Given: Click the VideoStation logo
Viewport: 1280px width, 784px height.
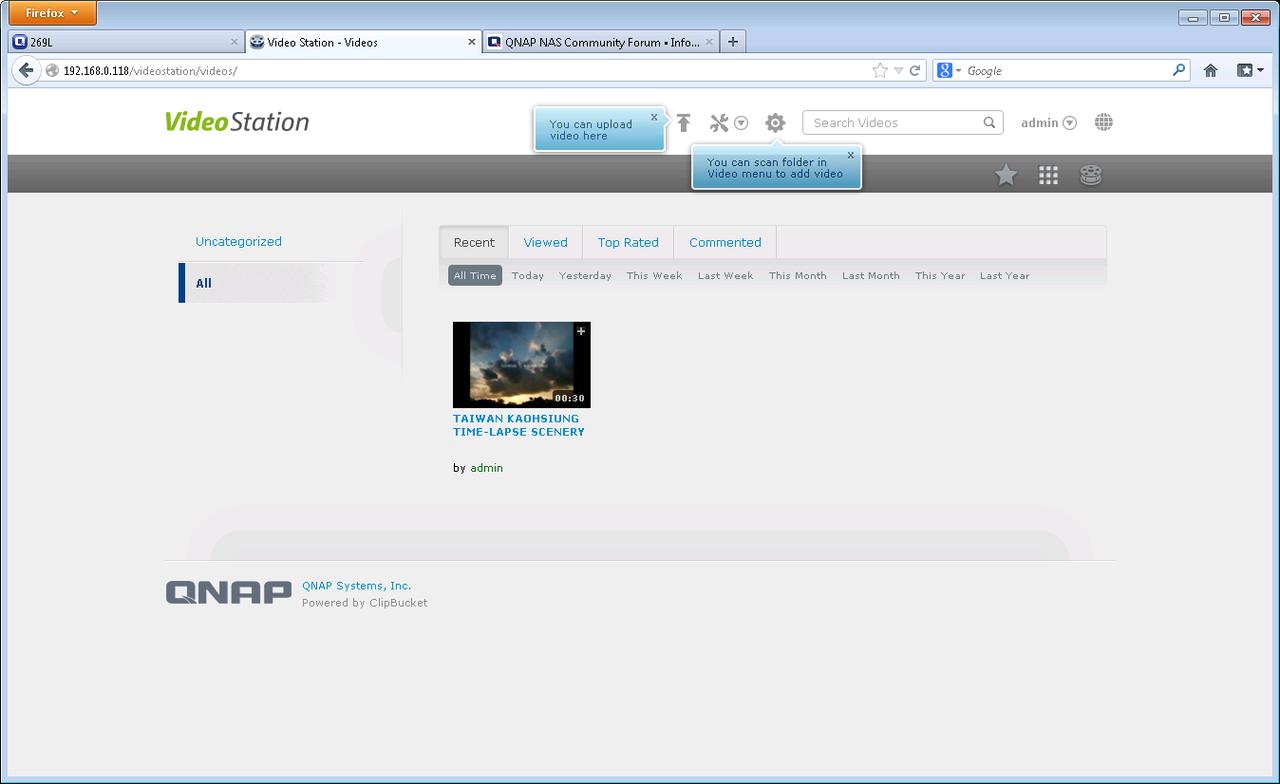Looking at the screenshot, I should click(237, 122).
